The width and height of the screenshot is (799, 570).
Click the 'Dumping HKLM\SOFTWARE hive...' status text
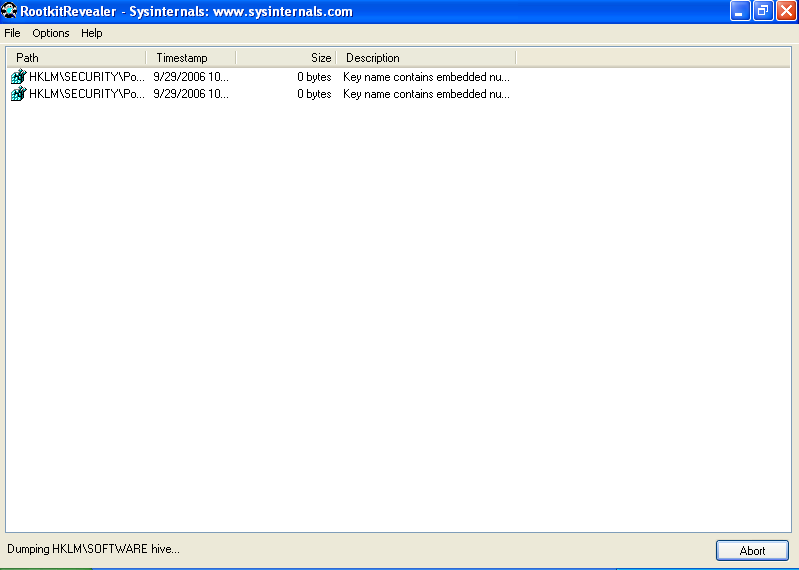[x=93, y=549]
